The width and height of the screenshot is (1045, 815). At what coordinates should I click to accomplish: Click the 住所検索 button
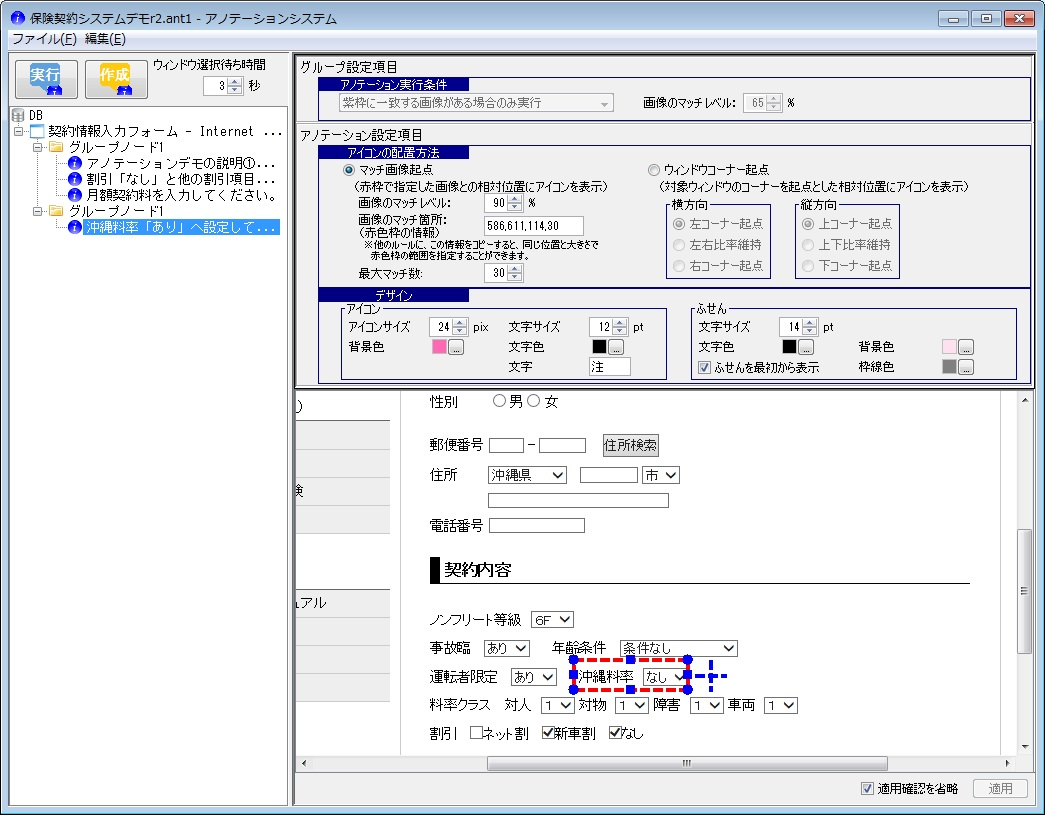point(630,445)
